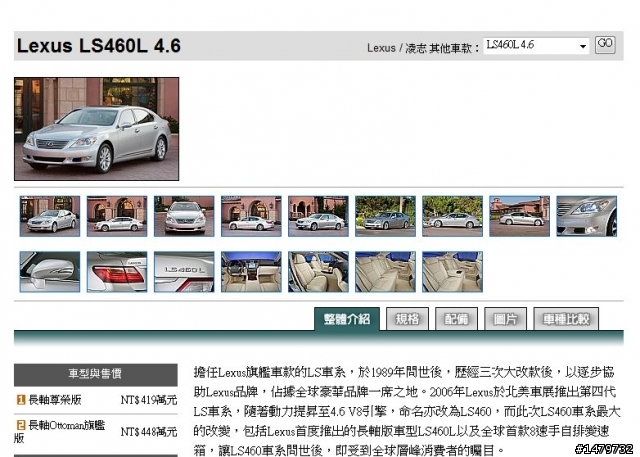
Task: Click the GO button
Action: [605, 44]
